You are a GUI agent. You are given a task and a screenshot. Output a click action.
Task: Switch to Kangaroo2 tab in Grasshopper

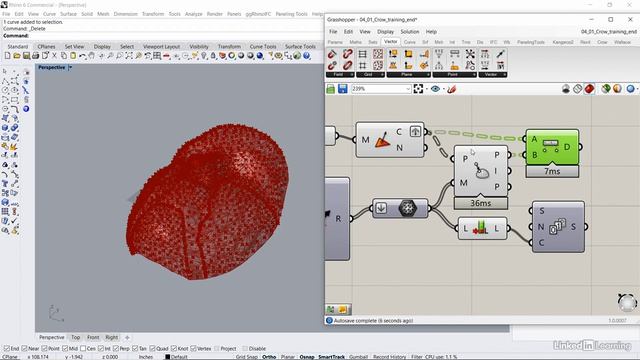563,42
